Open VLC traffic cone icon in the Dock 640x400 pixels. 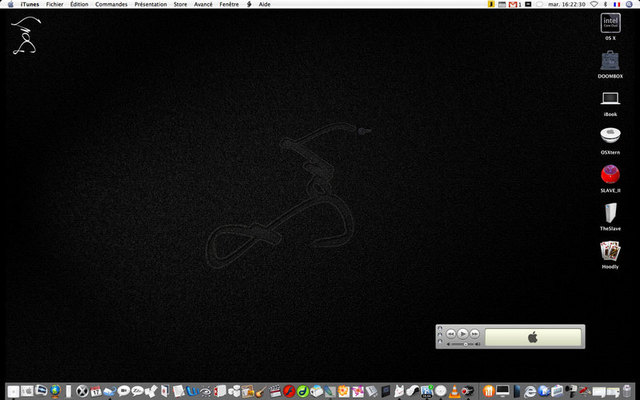(454, 391)
